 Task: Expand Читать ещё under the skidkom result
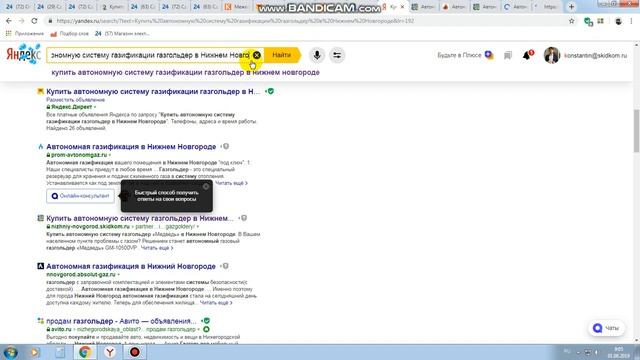point(157,248)
